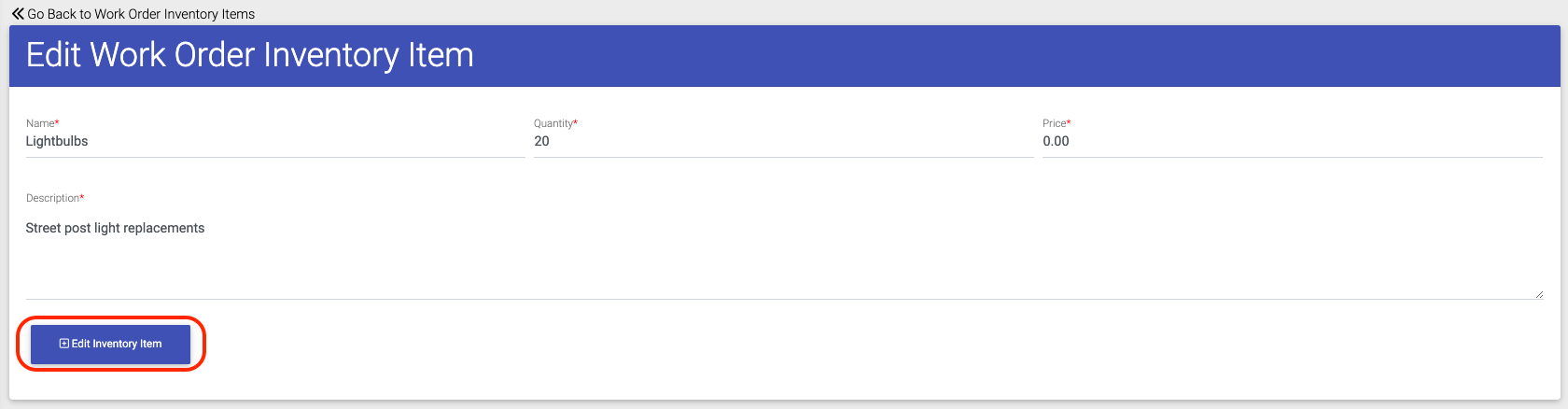The image size is (1568, 409).
Task: Click the Edit Work Order Inventory Item heading
Action: click(250, 56)
